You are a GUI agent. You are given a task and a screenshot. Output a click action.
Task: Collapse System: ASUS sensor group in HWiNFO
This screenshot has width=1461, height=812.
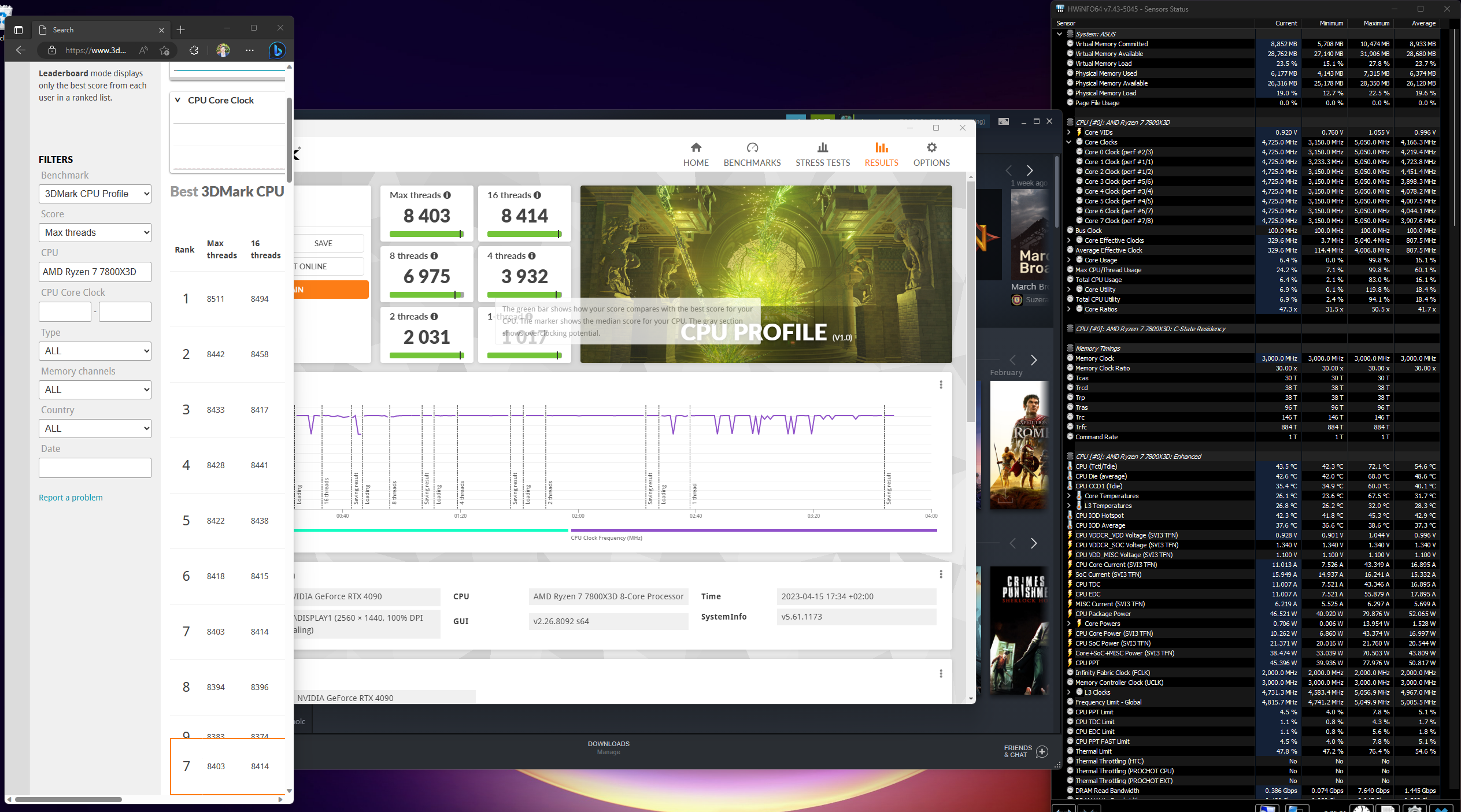[x=1059, y=34]
